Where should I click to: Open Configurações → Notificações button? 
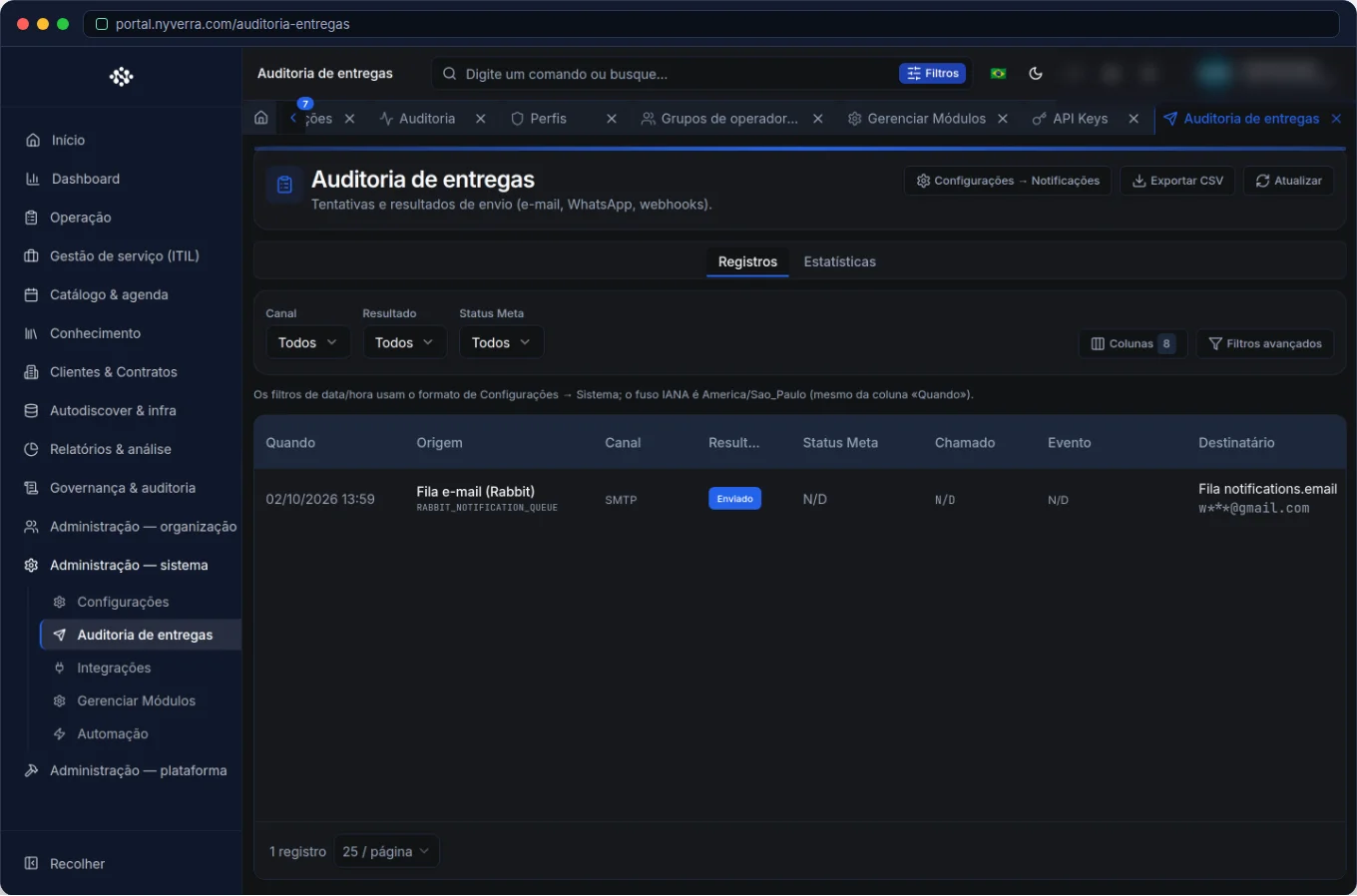click(1008, 181)
